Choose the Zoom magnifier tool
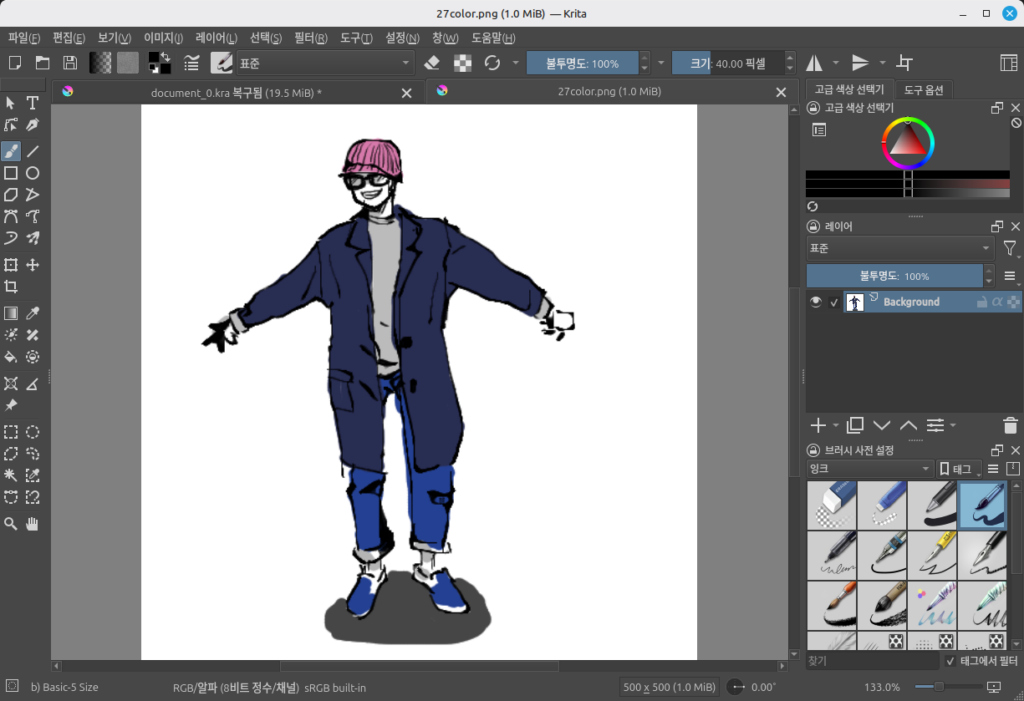The width and height of the screenshot is (1024, 701). coord(11,523)
